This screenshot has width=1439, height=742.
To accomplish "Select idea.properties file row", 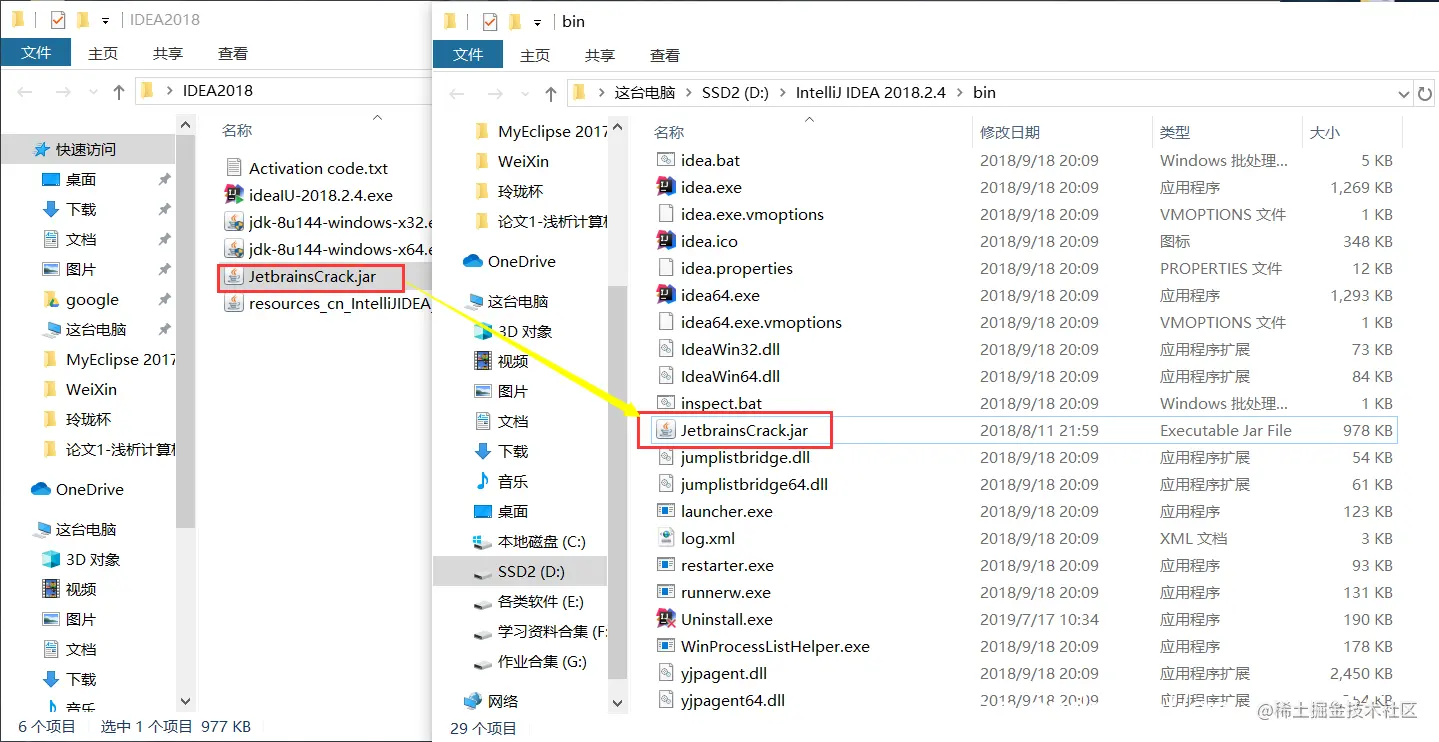I will (1023, 268).
